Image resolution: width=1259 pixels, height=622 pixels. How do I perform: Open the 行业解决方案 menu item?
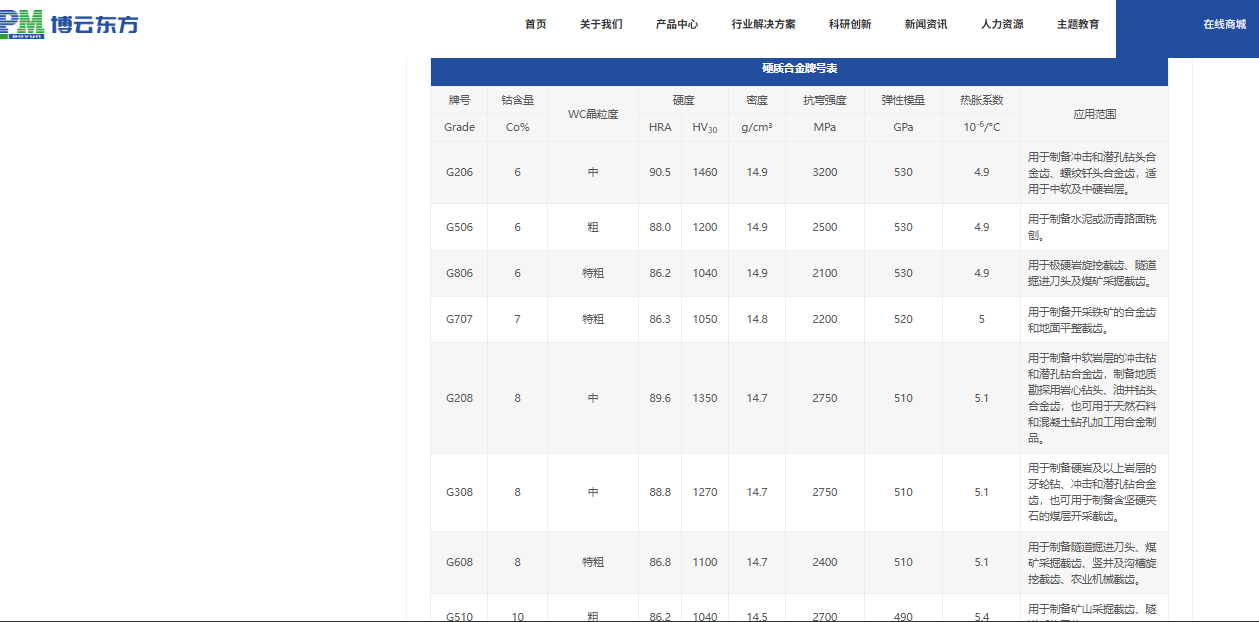[764, 24]
